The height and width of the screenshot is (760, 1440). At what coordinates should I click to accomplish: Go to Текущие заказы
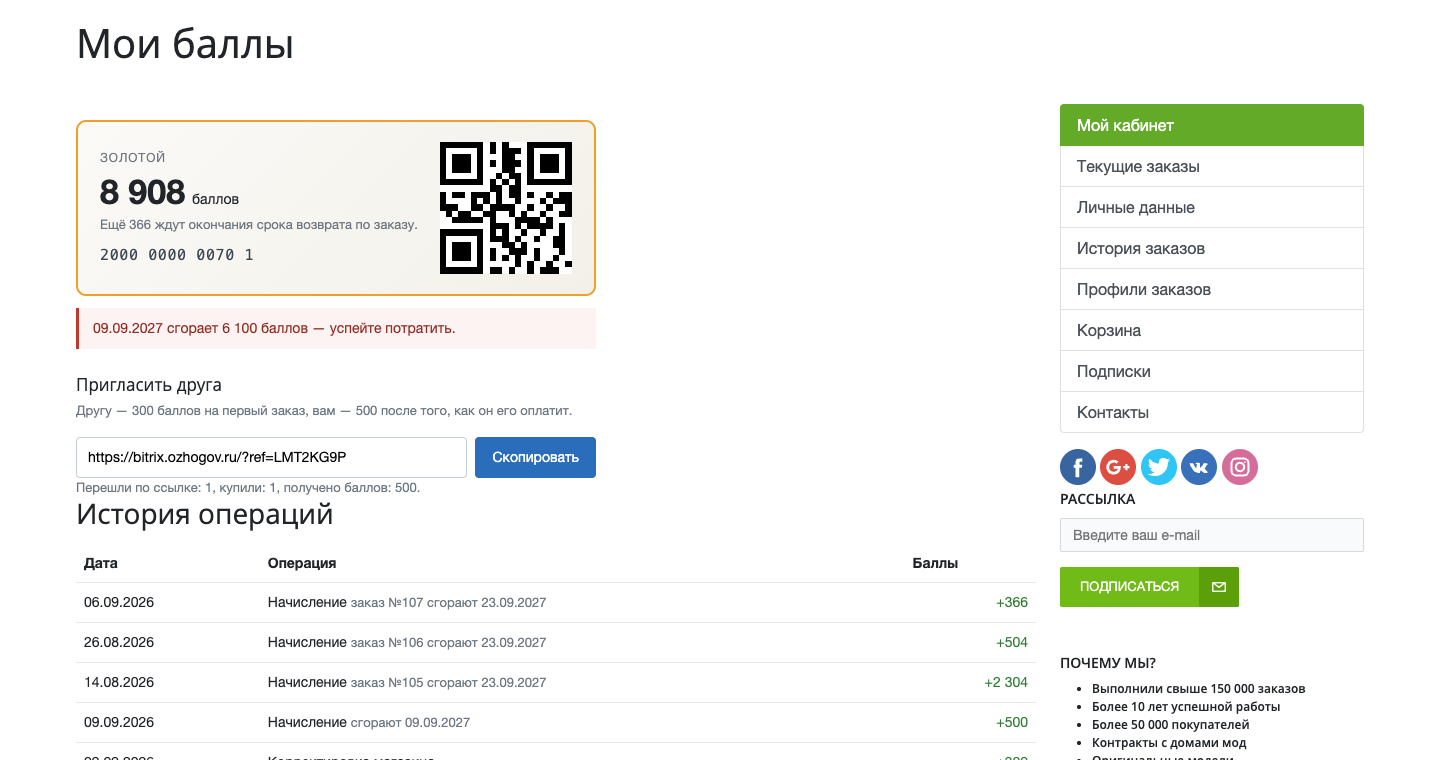pos(1212,166)
